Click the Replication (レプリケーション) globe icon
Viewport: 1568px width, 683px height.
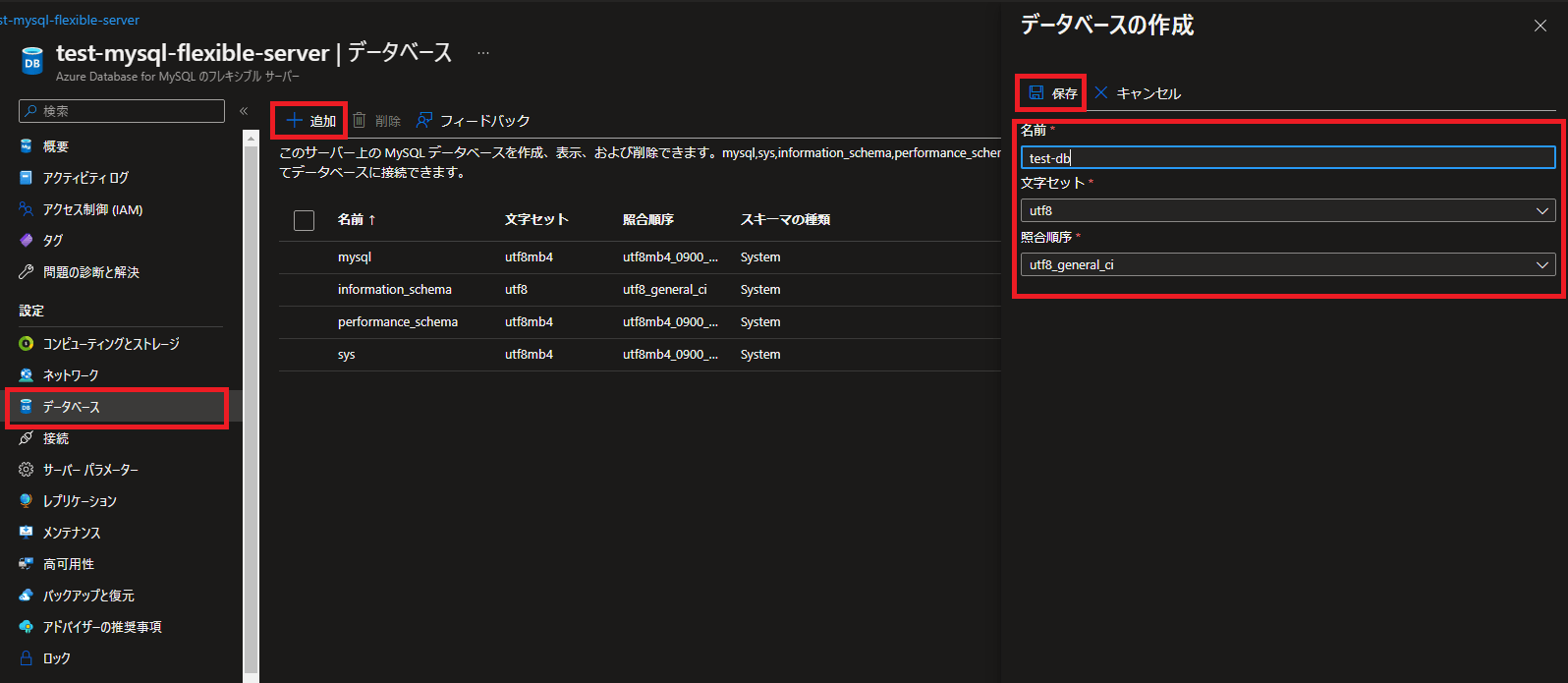(27, 501)
